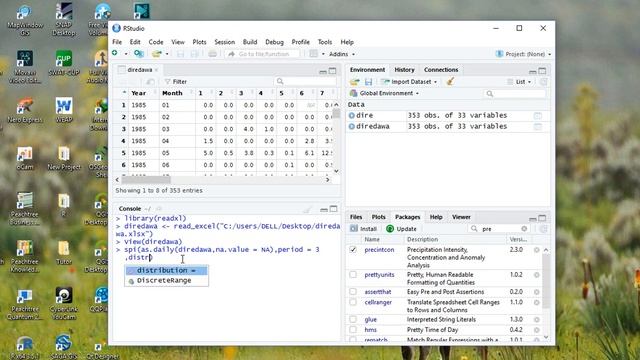Clear the package search field
Viewport: 640px width, 360px height.
click(524, 229)
